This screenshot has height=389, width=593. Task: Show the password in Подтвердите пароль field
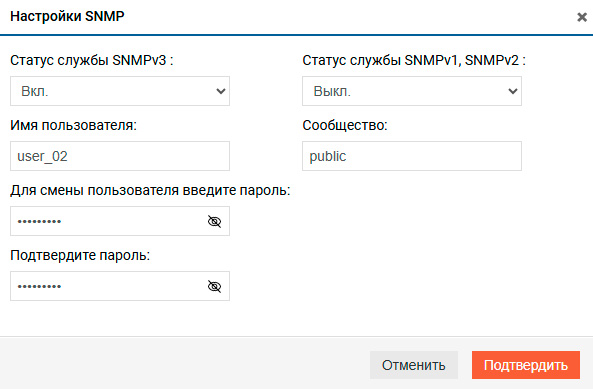pyautogui.click(x=214, y=286)
